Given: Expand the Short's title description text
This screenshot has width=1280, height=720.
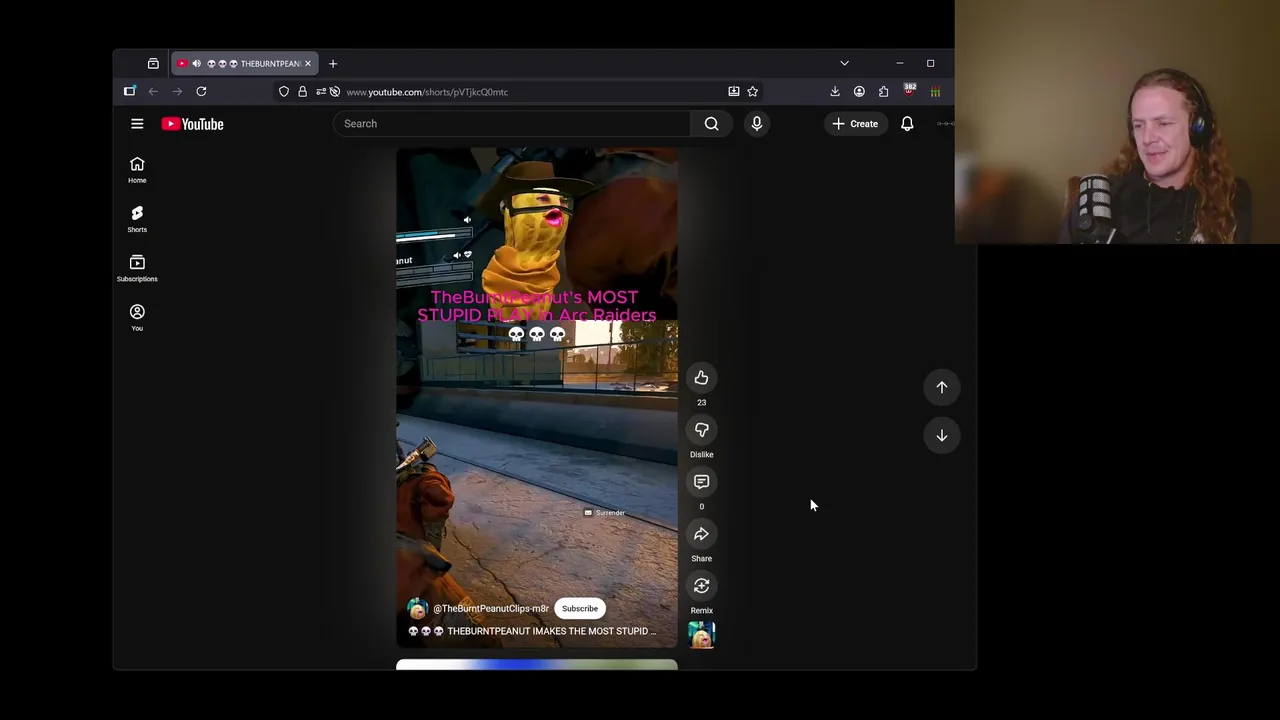Looking at the screenshot, I should click(531, 631).
